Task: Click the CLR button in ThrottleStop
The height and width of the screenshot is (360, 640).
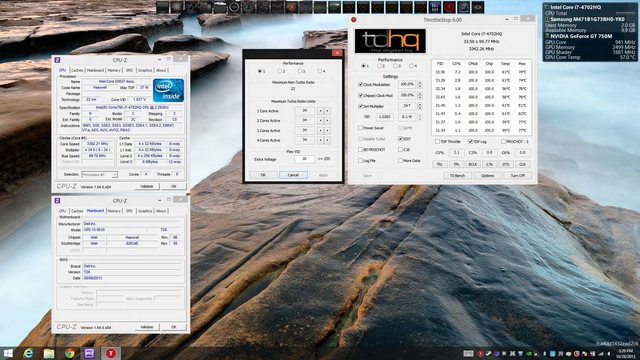Action: tap(522, 164)
